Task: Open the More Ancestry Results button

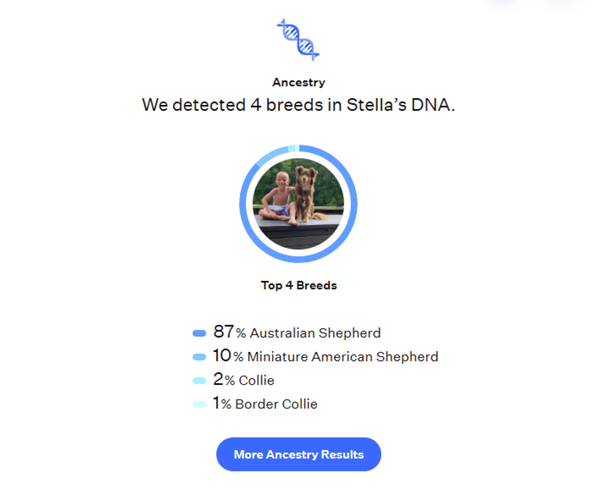Action: pos(299,455)
